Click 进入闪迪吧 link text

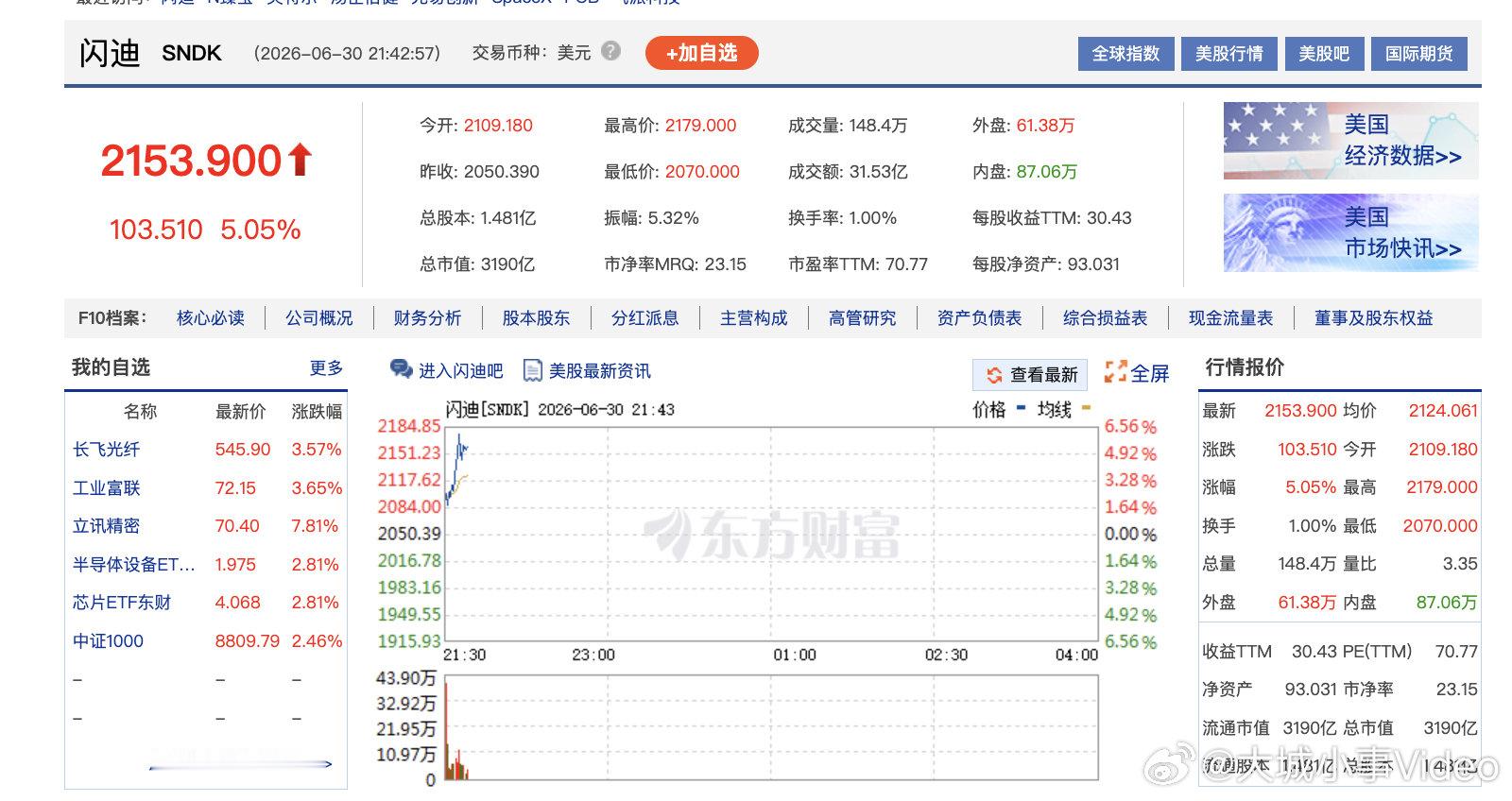click(461, 371)
